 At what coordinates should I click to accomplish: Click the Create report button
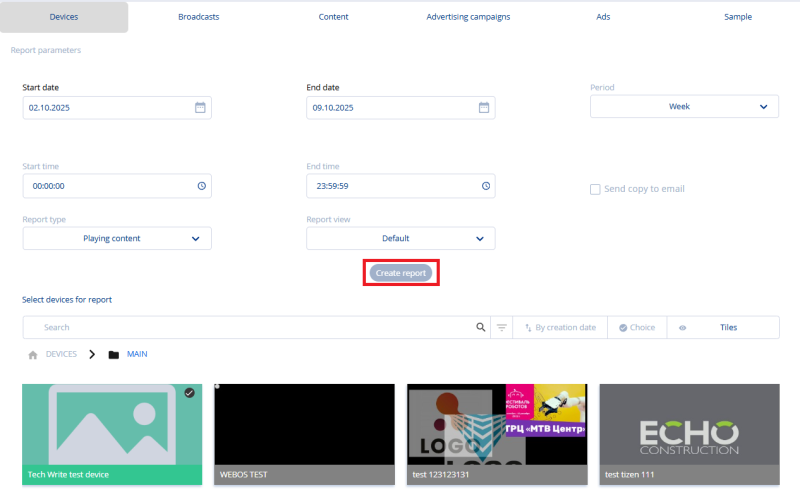tap(401, 273)
